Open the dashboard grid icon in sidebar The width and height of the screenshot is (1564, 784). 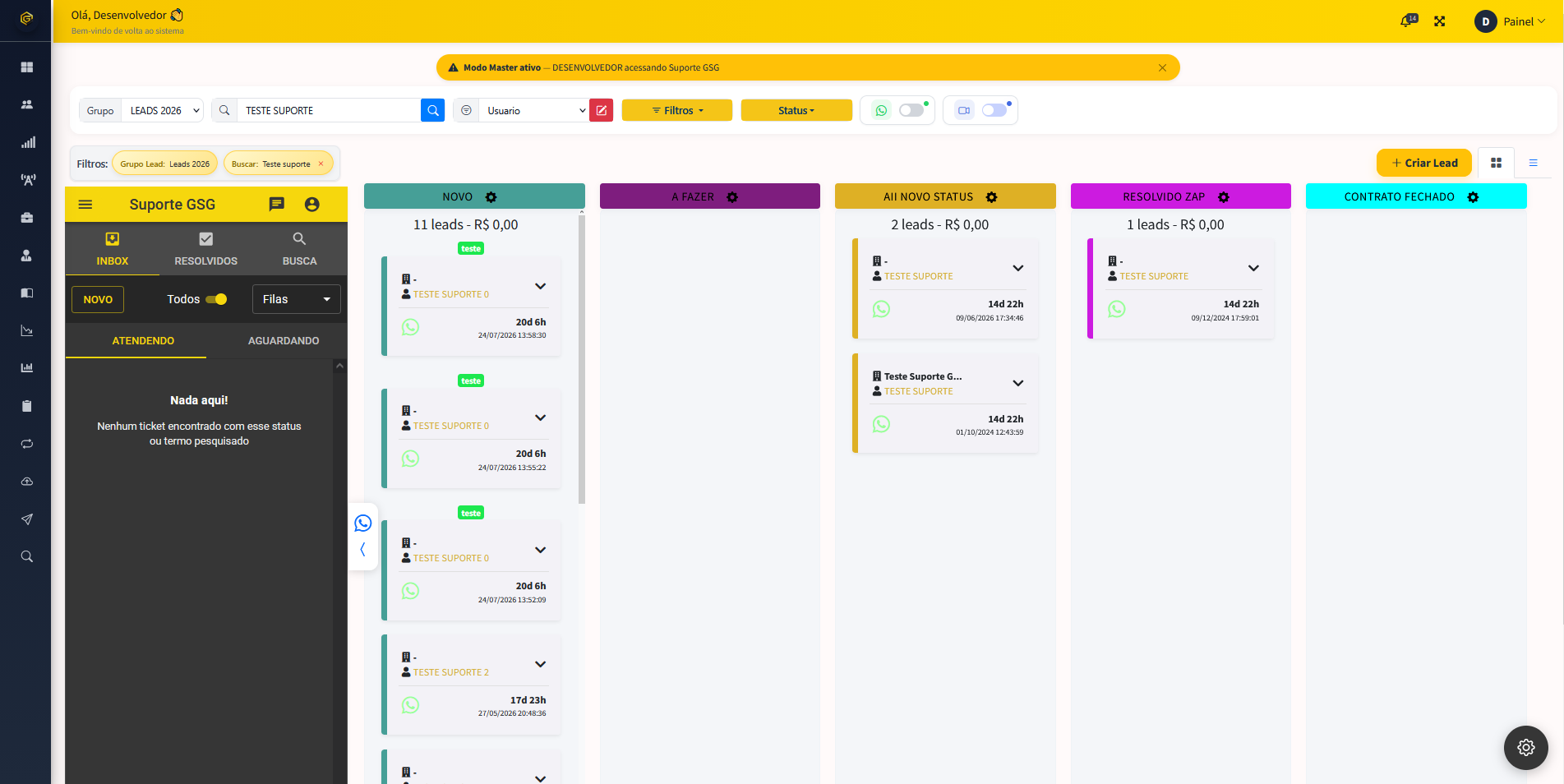pyautogui.click(x=27, y=67)
